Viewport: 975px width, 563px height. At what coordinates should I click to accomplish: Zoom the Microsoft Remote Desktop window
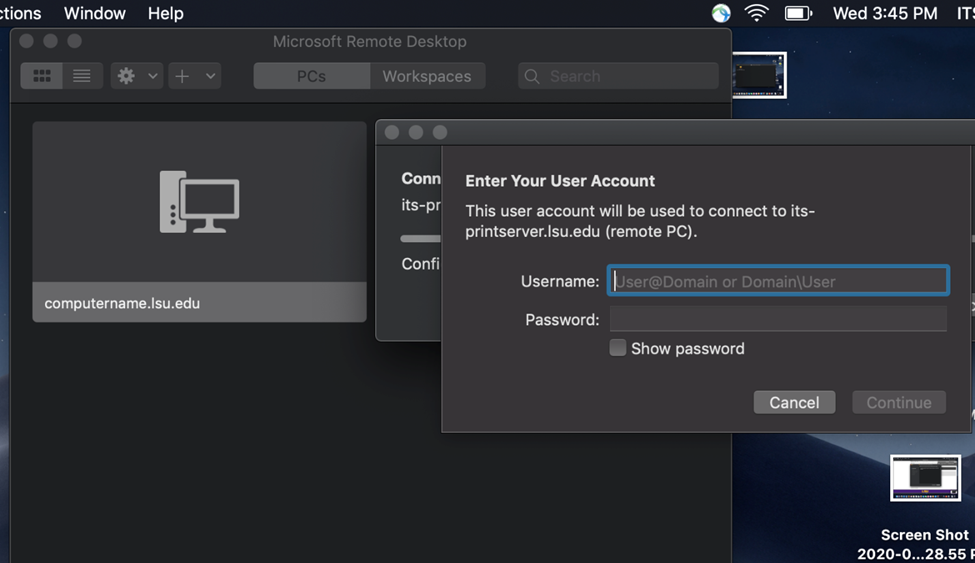coord(75,41)
